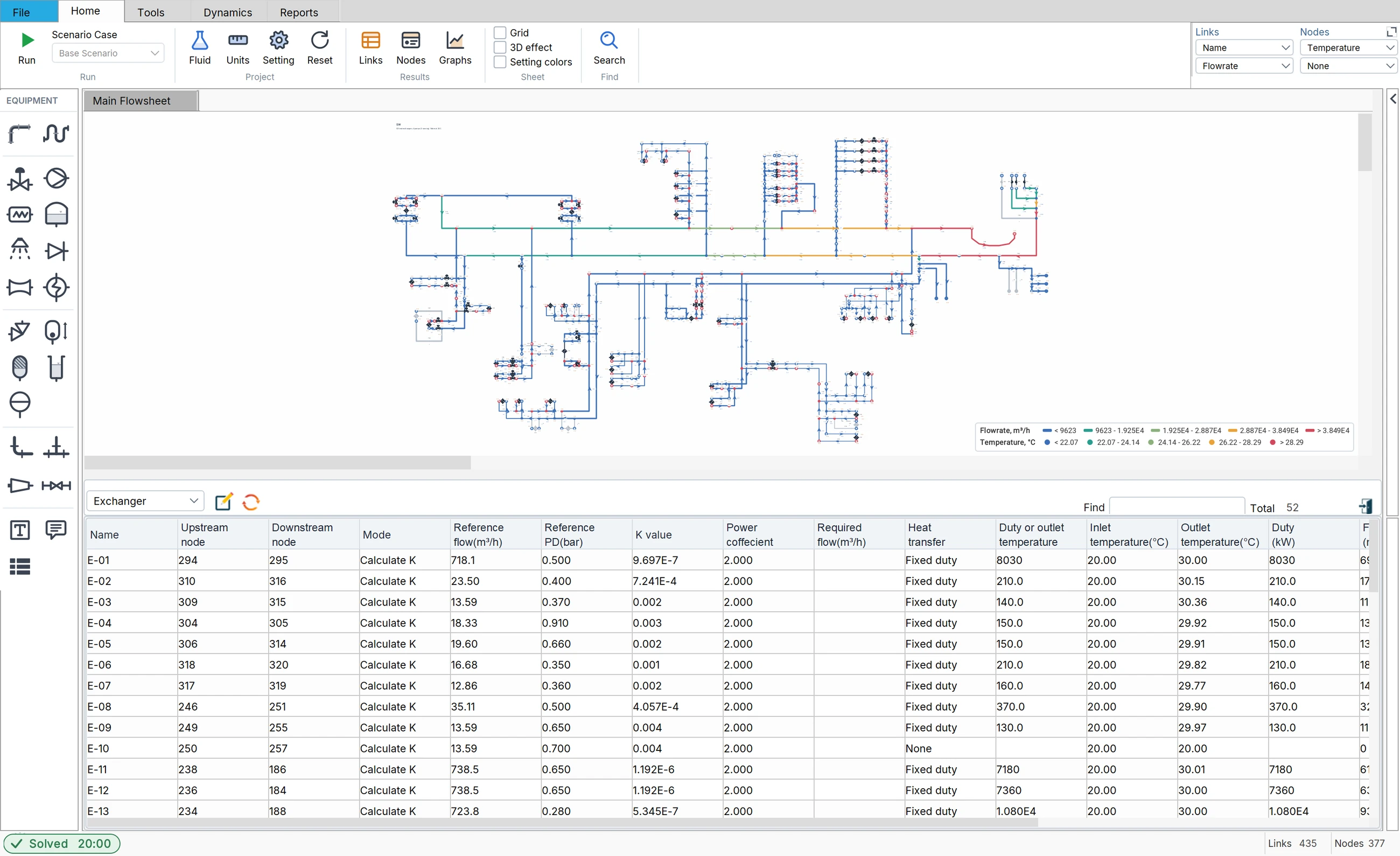Open the Exchanger table type dropdown

click(x=145, y=501)
